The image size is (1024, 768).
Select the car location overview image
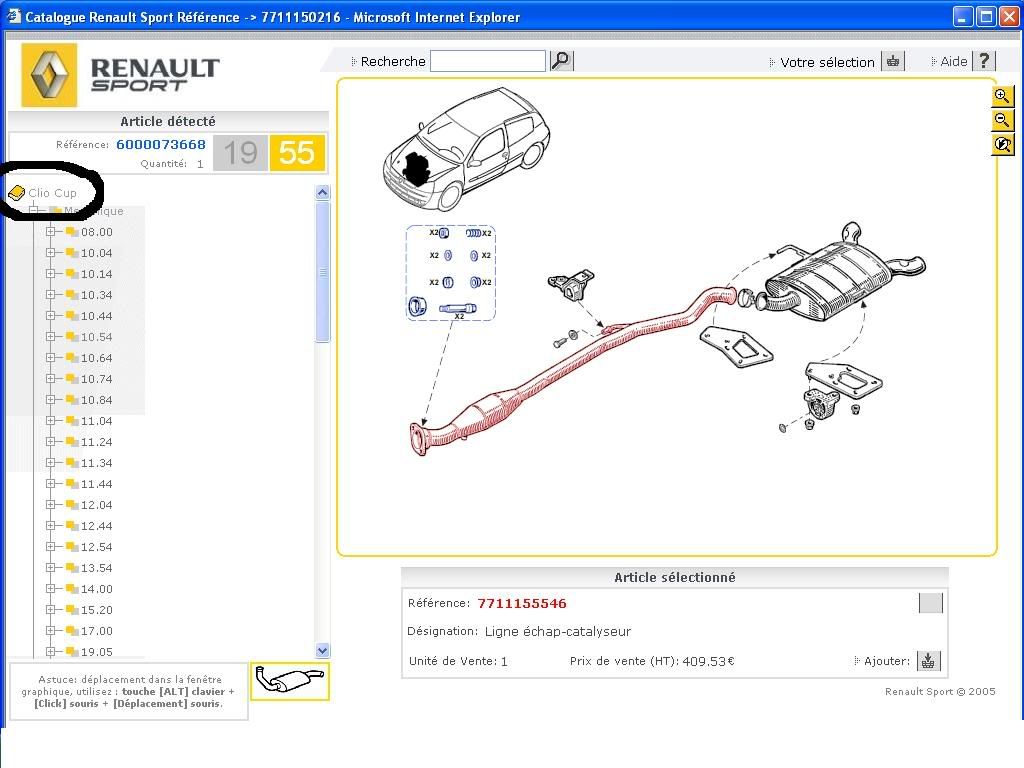(x=466, y=149)
